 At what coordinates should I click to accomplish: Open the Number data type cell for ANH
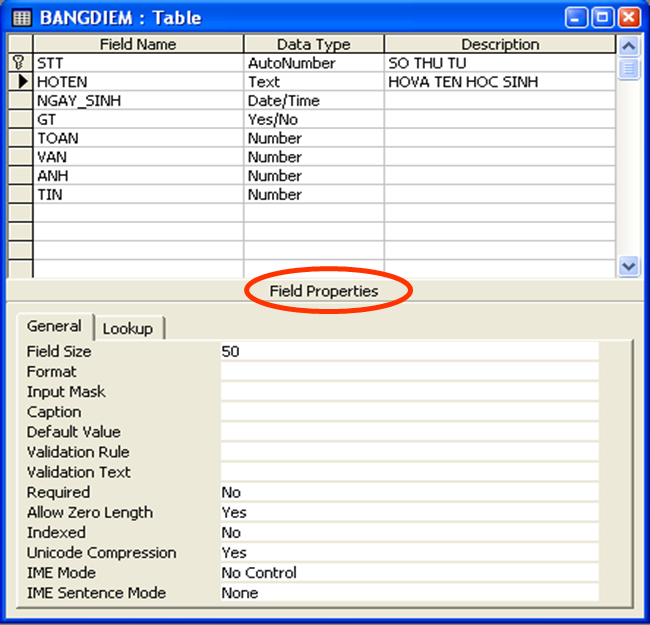click(314, 176)
